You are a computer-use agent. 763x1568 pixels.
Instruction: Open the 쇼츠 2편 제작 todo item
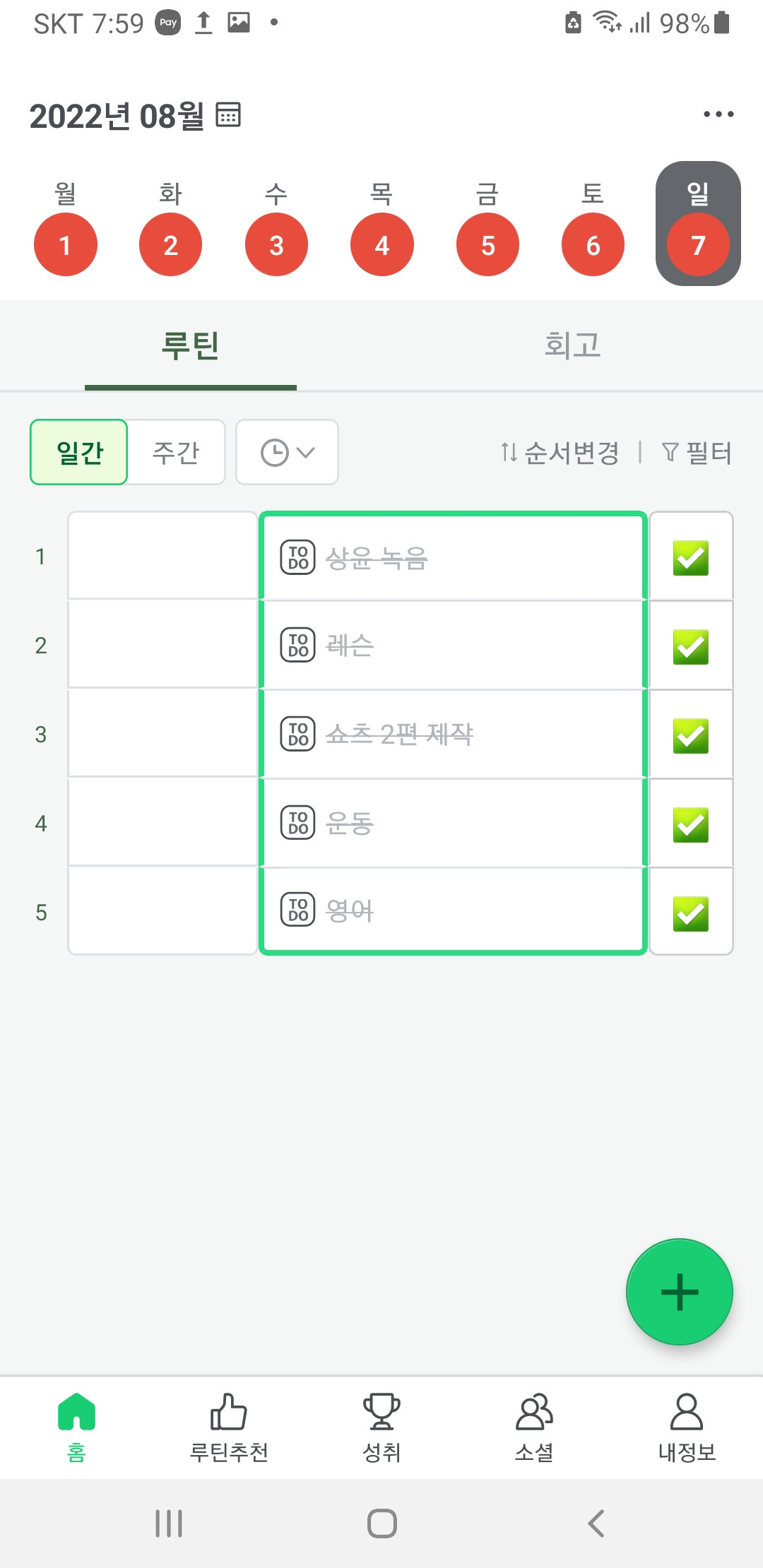[x=452, y=735]
